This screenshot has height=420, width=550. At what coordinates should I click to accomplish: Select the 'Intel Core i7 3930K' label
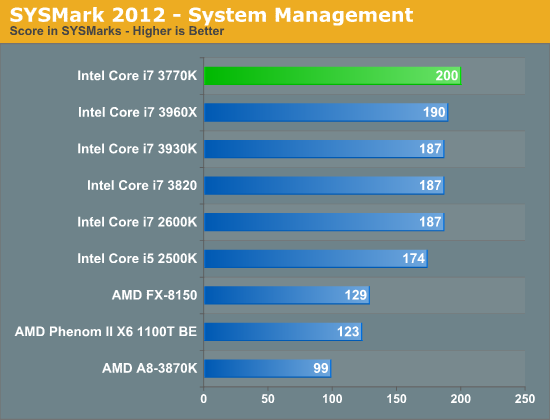click(x=137, y=149)
